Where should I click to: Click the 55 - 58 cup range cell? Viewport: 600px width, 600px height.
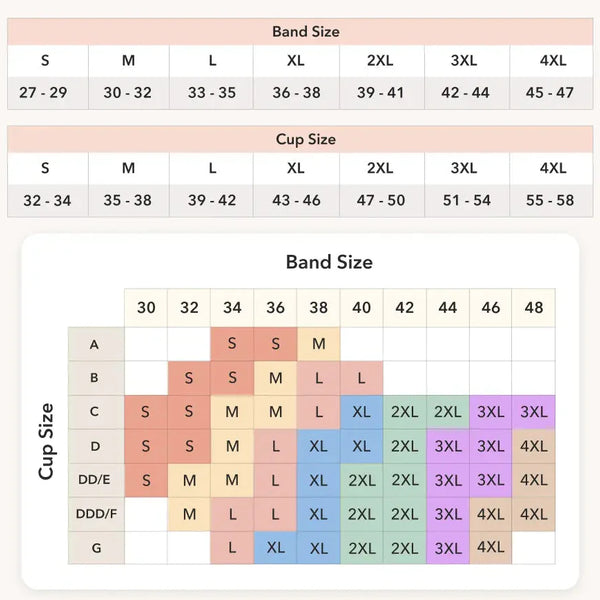(x=551, y=201)
